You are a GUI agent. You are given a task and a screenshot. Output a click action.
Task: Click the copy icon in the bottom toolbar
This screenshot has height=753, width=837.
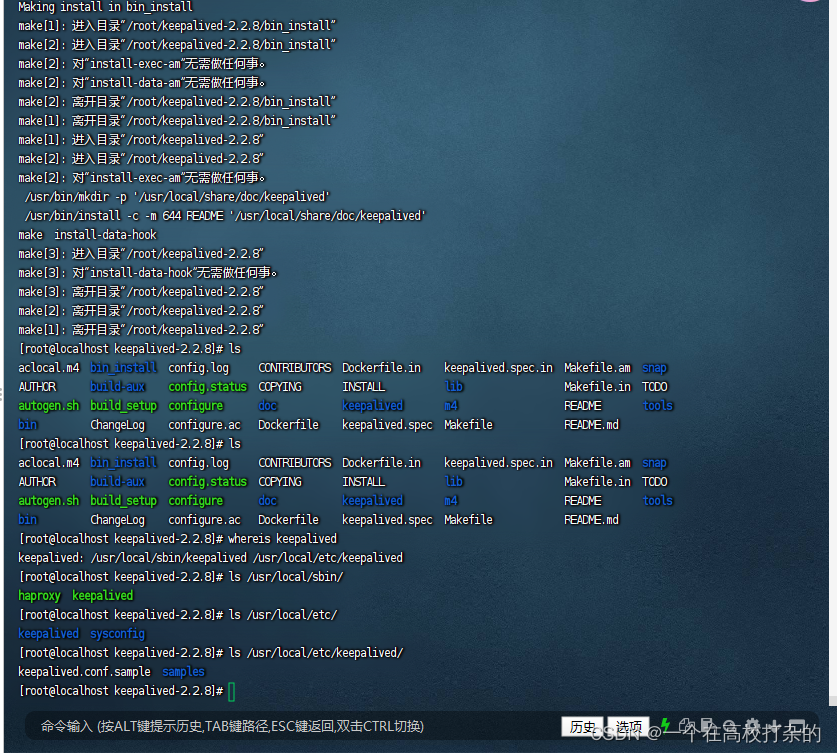point(686,725)
